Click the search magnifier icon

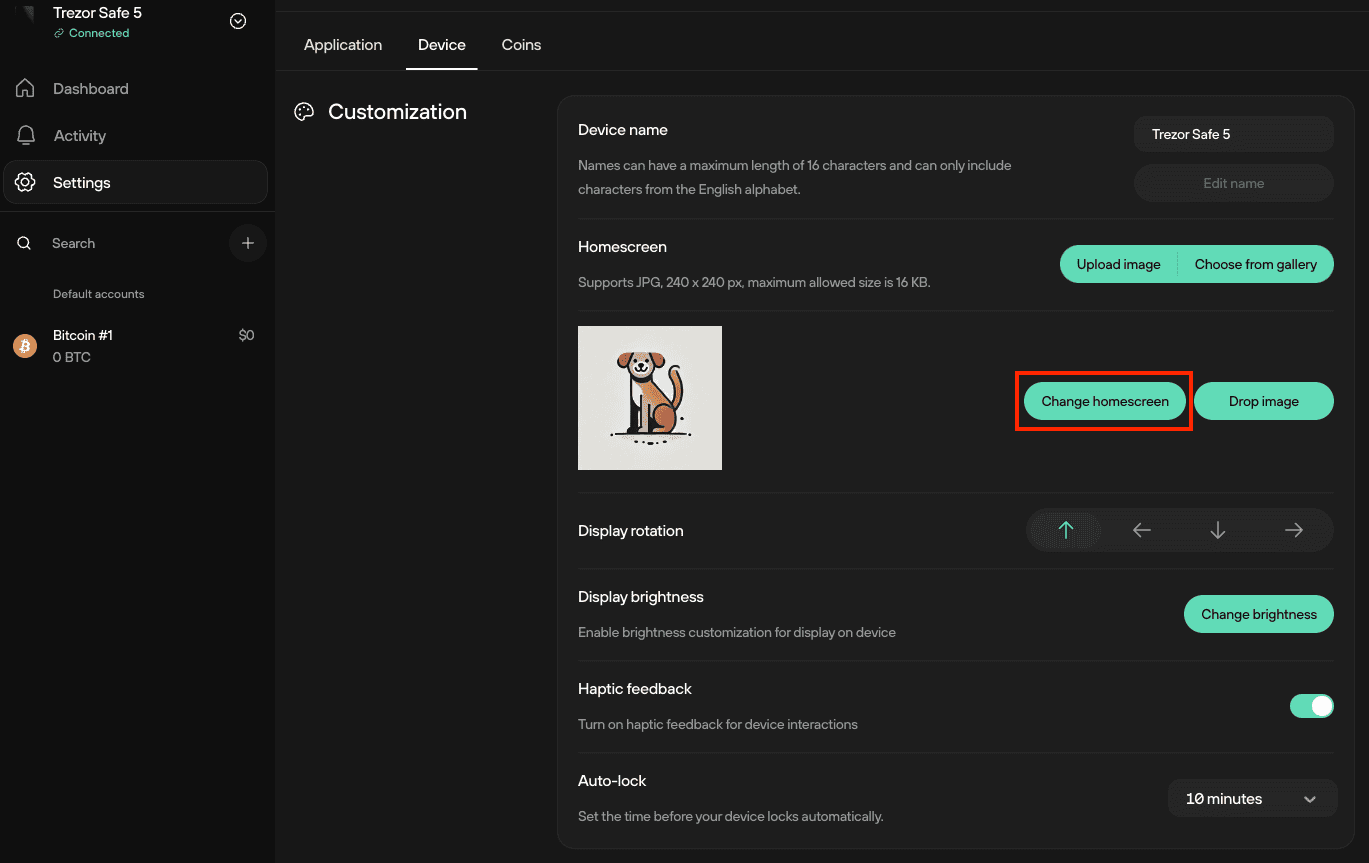(x=24, y=243)
